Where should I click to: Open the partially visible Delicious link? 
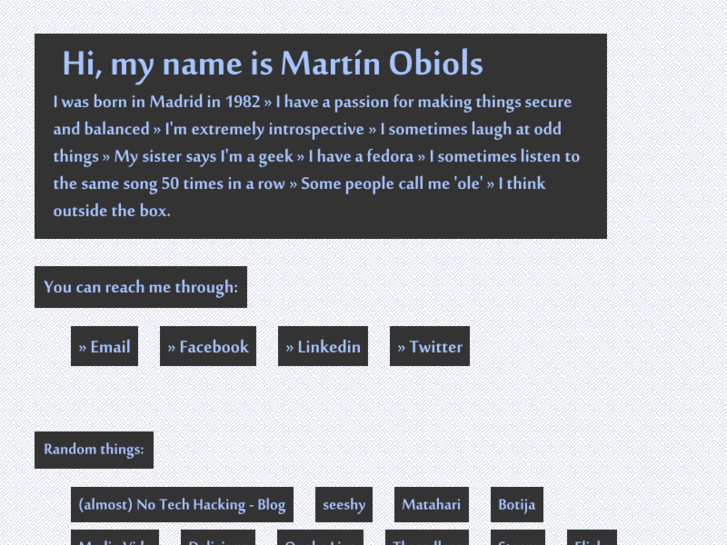(218, 538)
